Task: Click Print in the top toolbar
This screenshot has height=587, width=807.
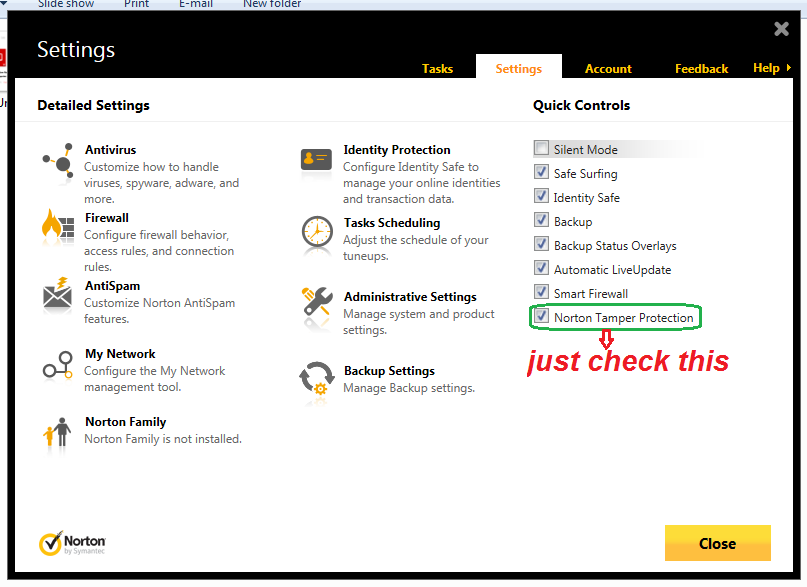Action: [x=136, y=4]
